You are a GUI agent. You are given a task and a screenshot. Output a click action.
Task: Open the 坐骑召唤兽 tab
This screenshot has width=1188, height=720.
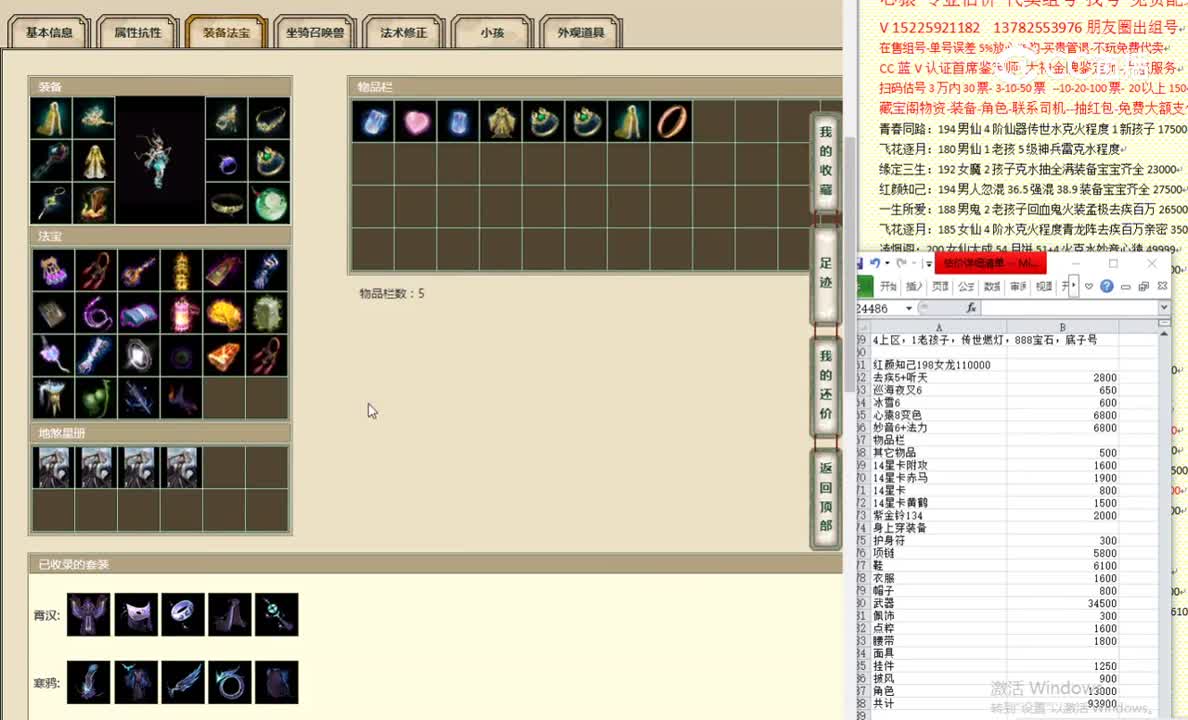point(314,32)
